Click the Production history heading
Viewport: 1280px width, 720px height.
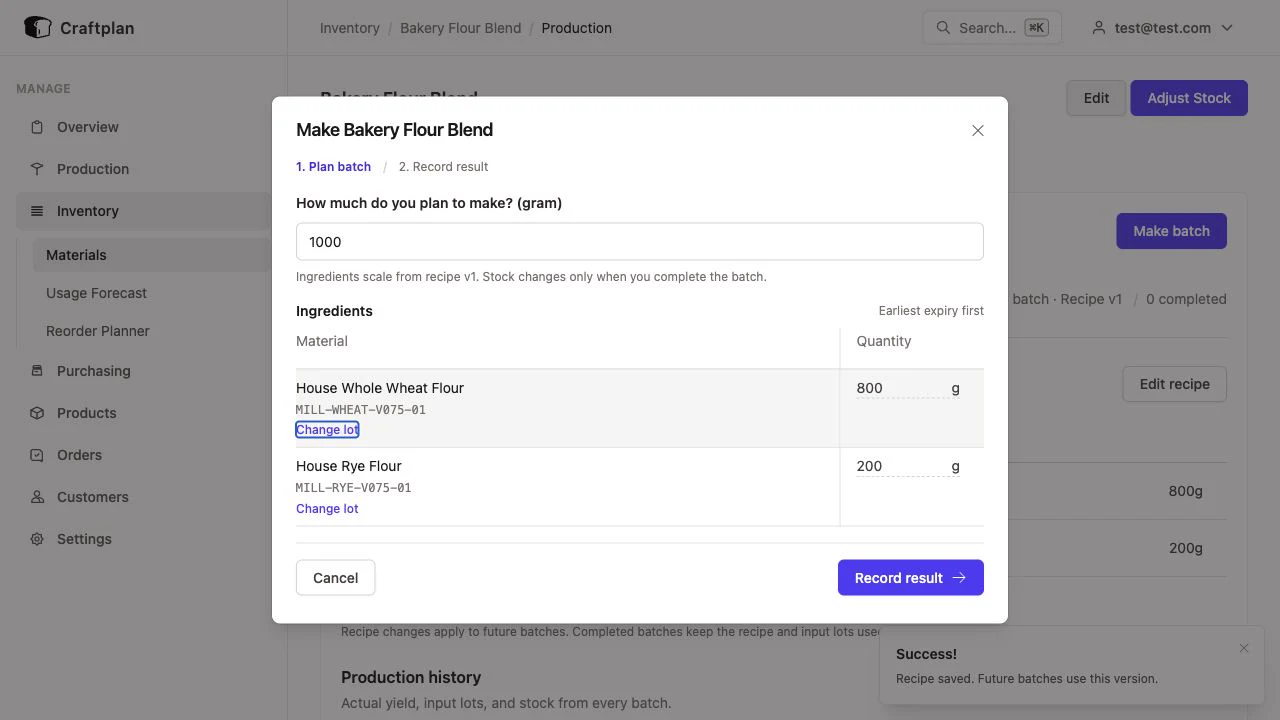pyautogui.click(x=411, y=677)
